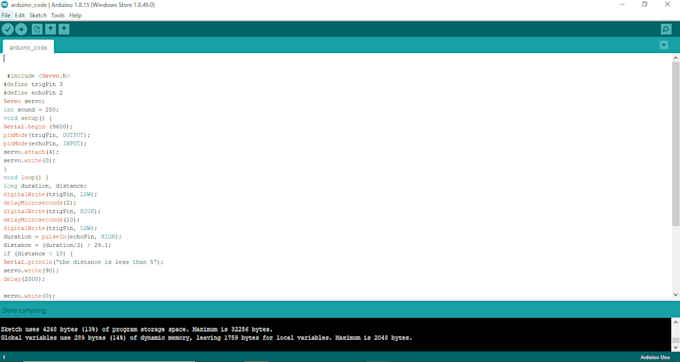Click the 'delayMicroseconds(2);' line

40,203
